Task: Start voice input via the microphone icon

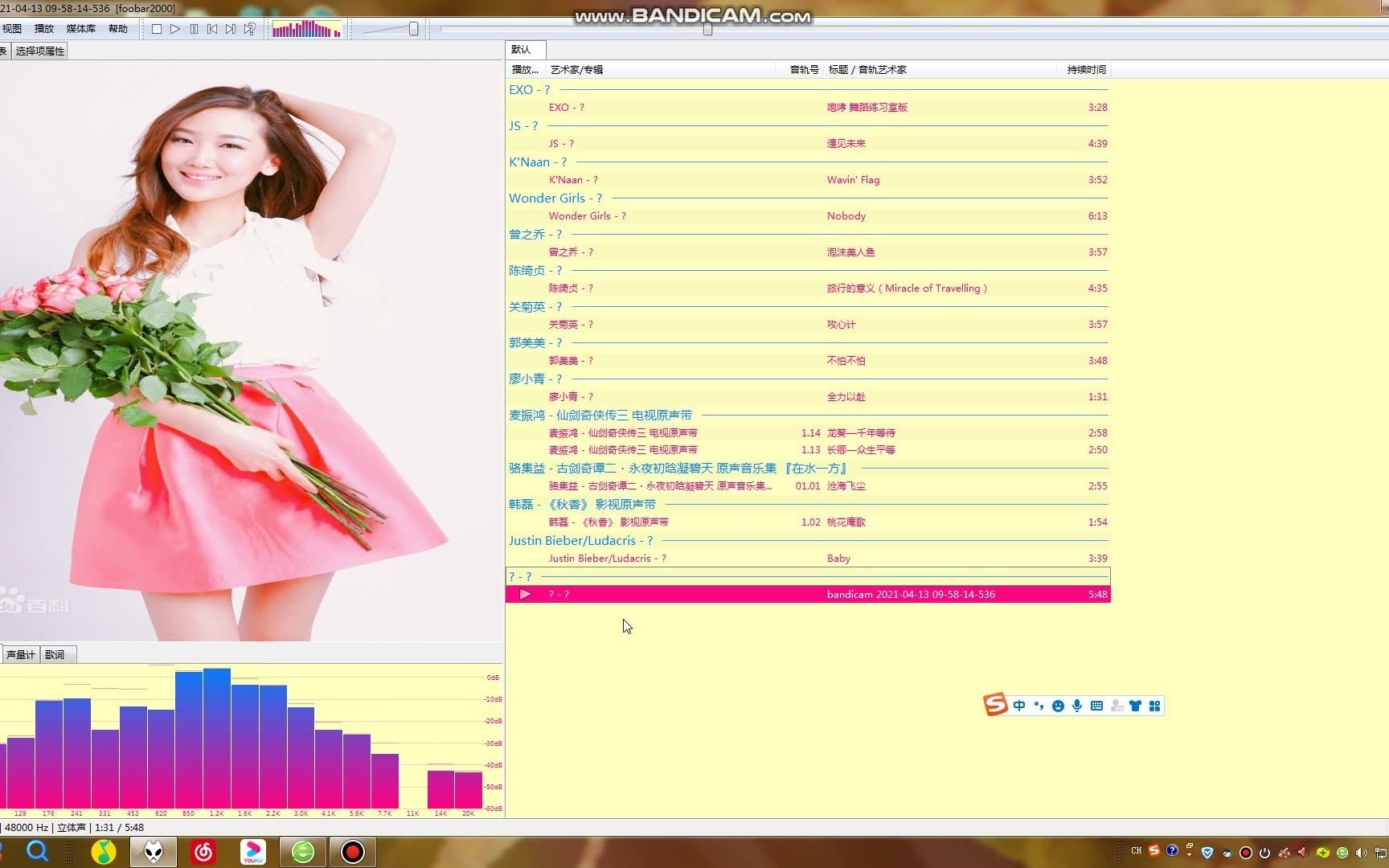Action: [x=1077, y=706]
